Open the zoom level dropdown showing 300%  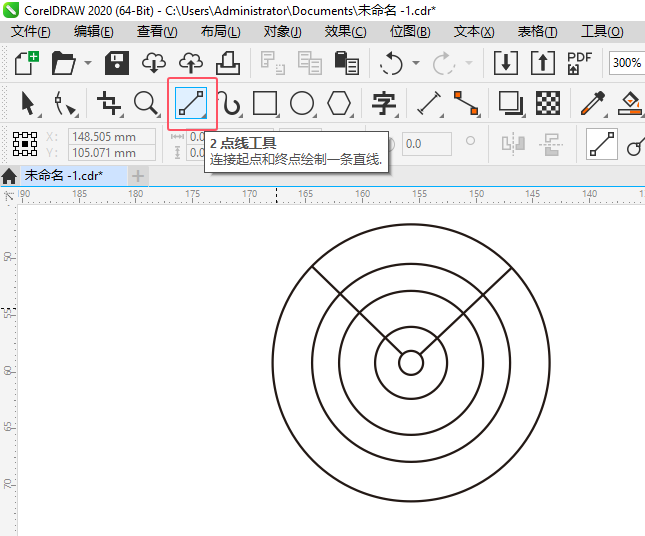click(627, 63)
